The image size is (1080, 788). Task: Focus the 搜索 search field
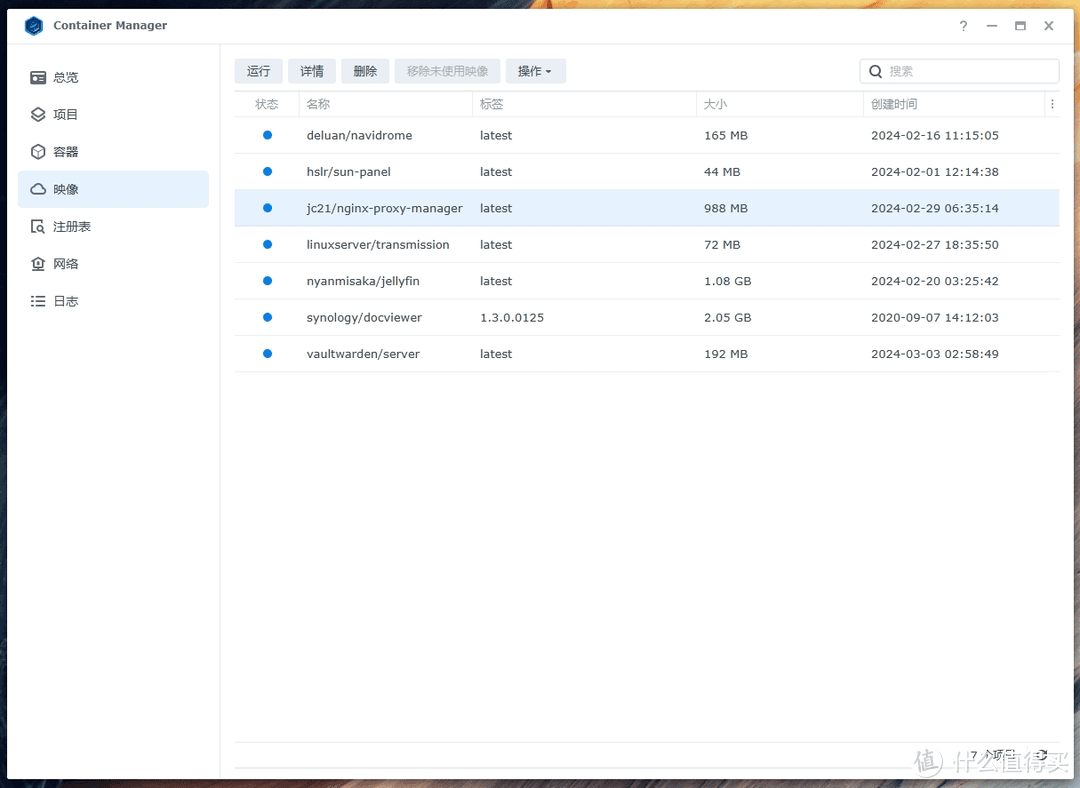click(x=959, y=71)
